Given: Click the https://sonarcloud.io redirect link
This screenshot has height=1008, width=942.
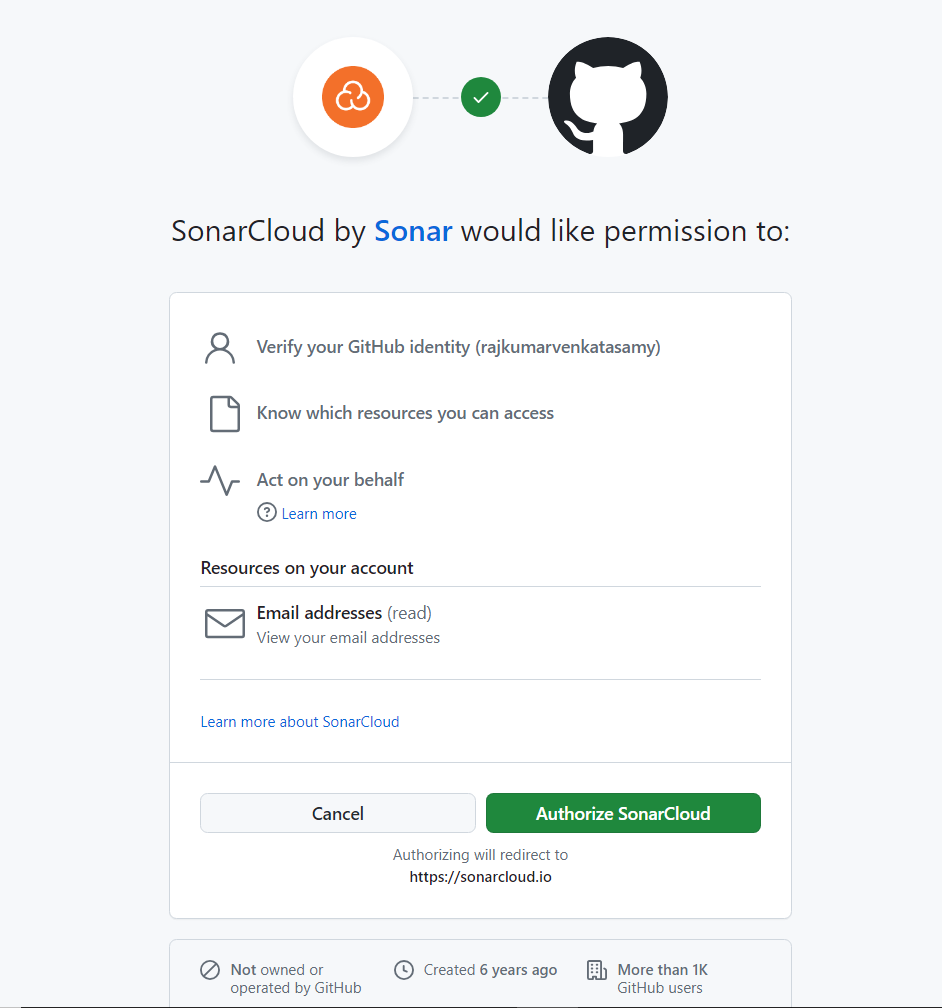Looking at the screenshot, I should [x=480, y=876].
